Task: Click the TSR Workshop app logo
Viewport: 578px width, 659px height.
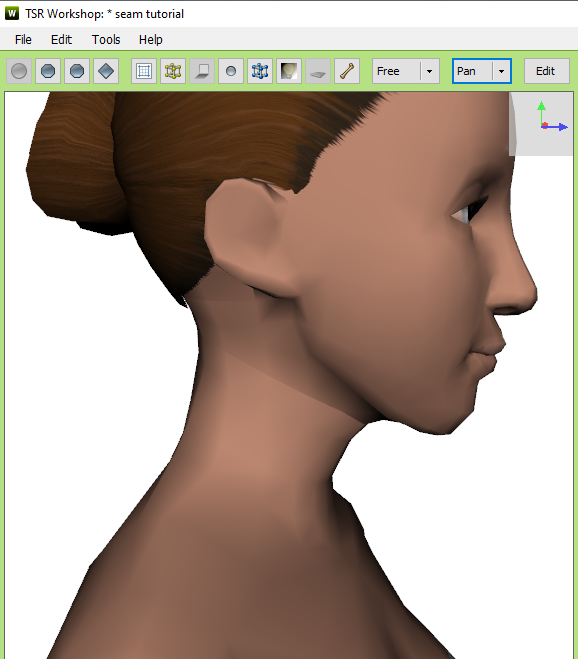Action: click(12, 13)
